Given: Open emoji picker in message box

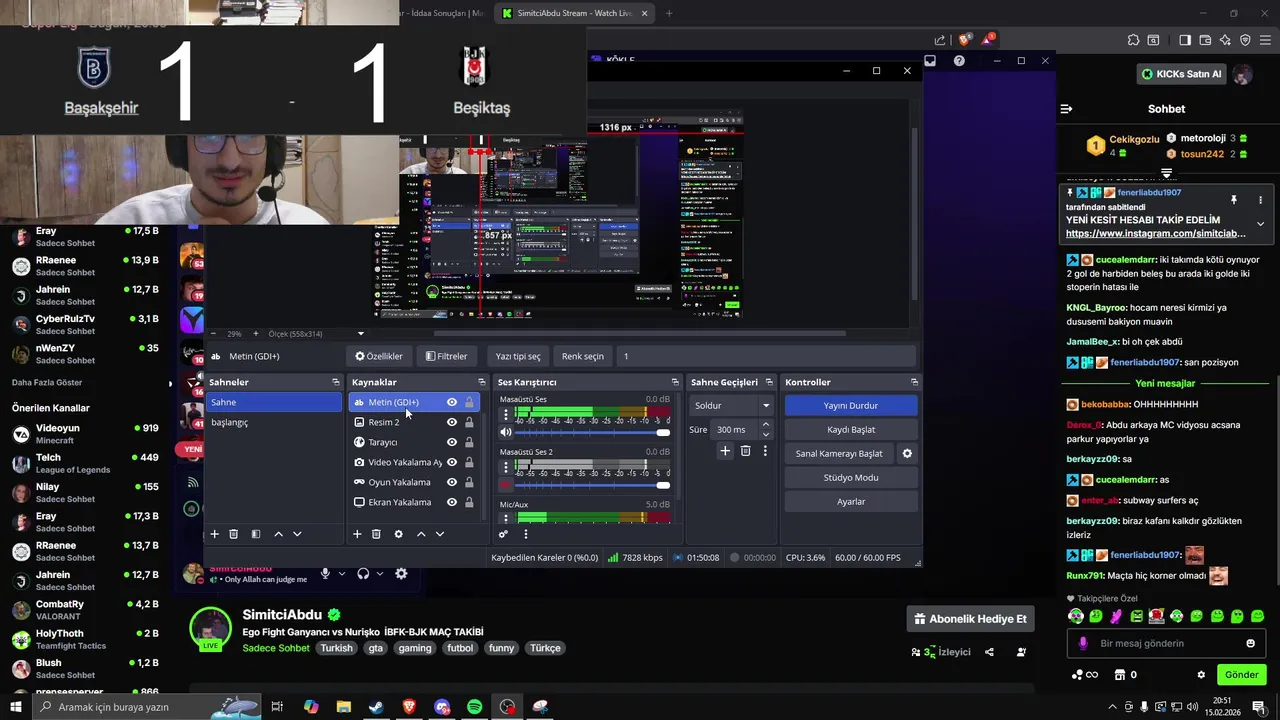Looking at the screenshot, I should tap(1250, 643).
